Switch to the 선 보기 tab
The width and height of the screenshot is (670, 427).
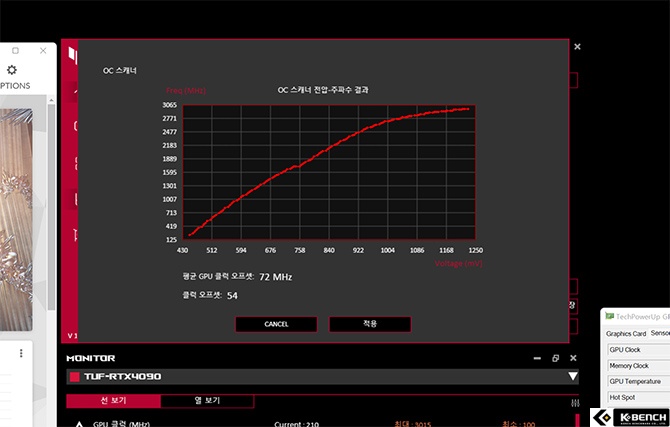(x=113, y=400)
